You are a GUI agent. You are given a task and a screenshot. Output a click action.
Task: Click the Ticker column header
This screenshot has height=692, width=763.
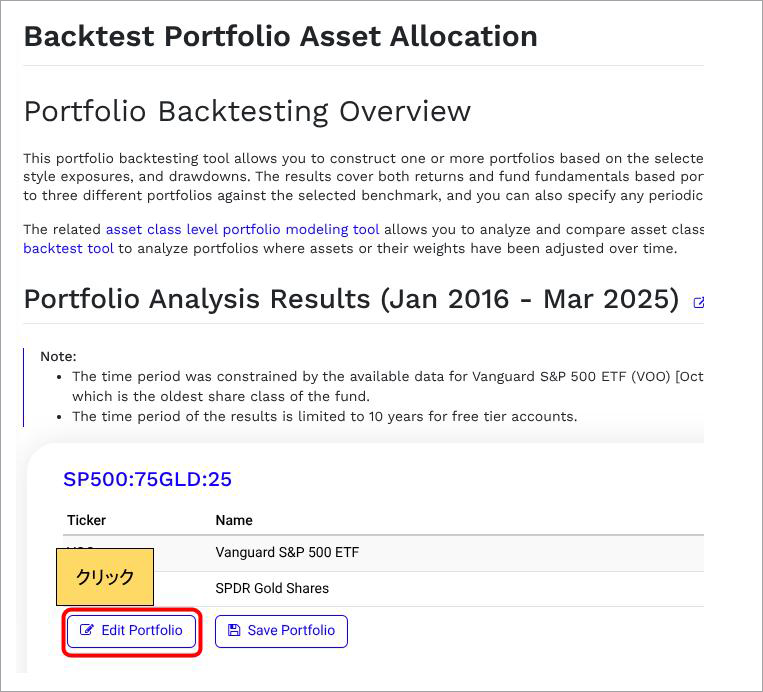[x=86, y=520]
